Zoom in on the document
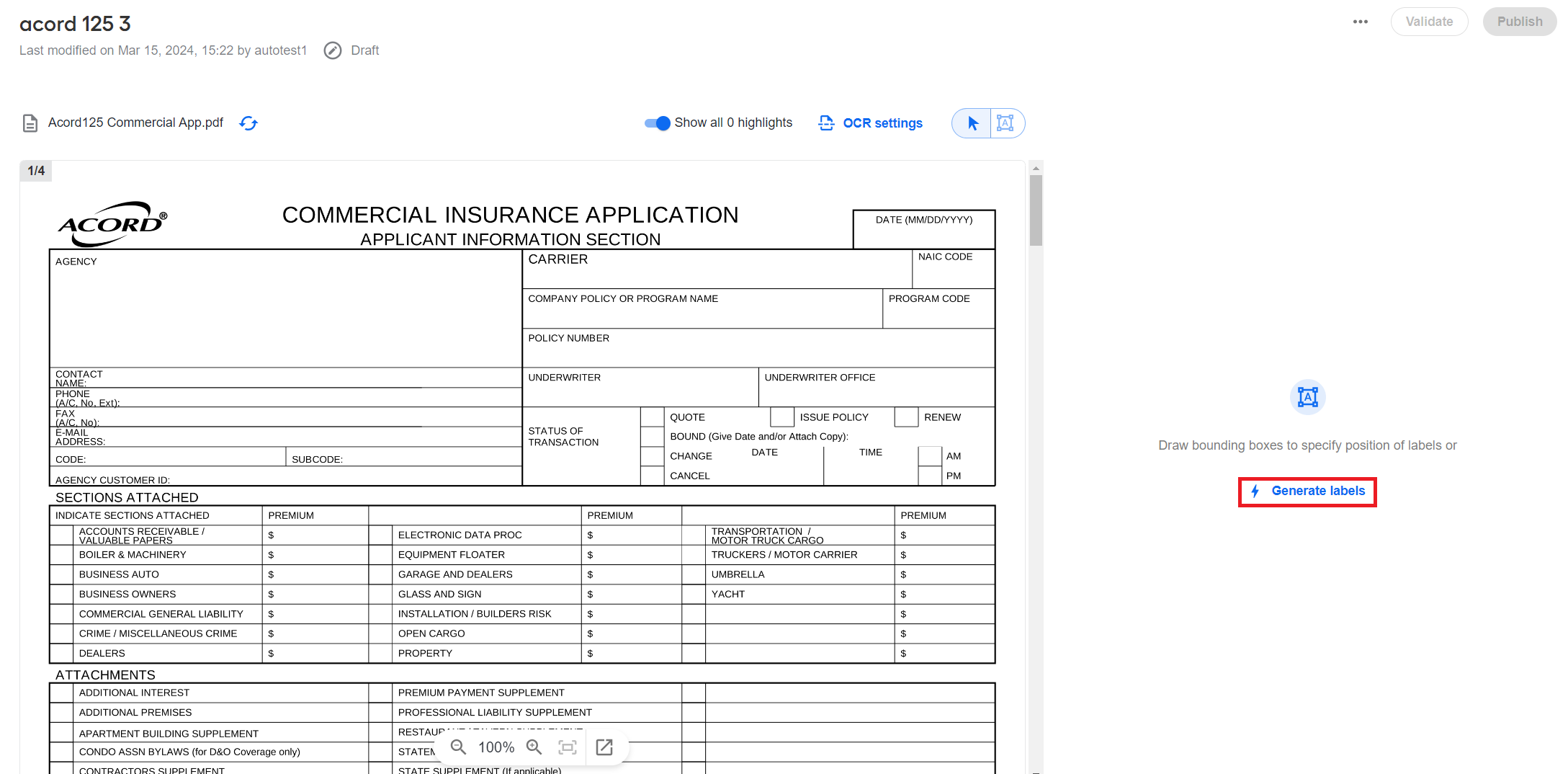This screenshot has height=774, width=1568. coord(534,747)
